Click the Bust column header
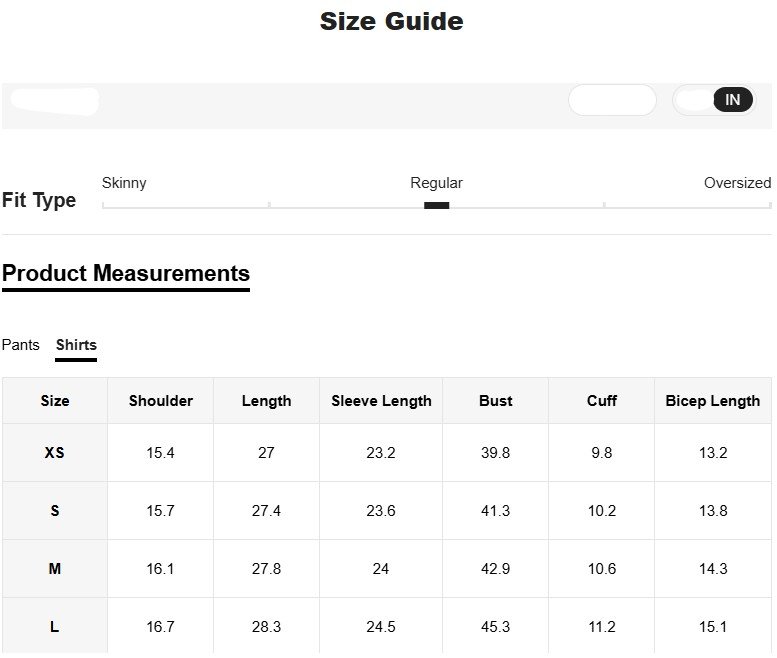The image size is (777, 658). (495, 401)
